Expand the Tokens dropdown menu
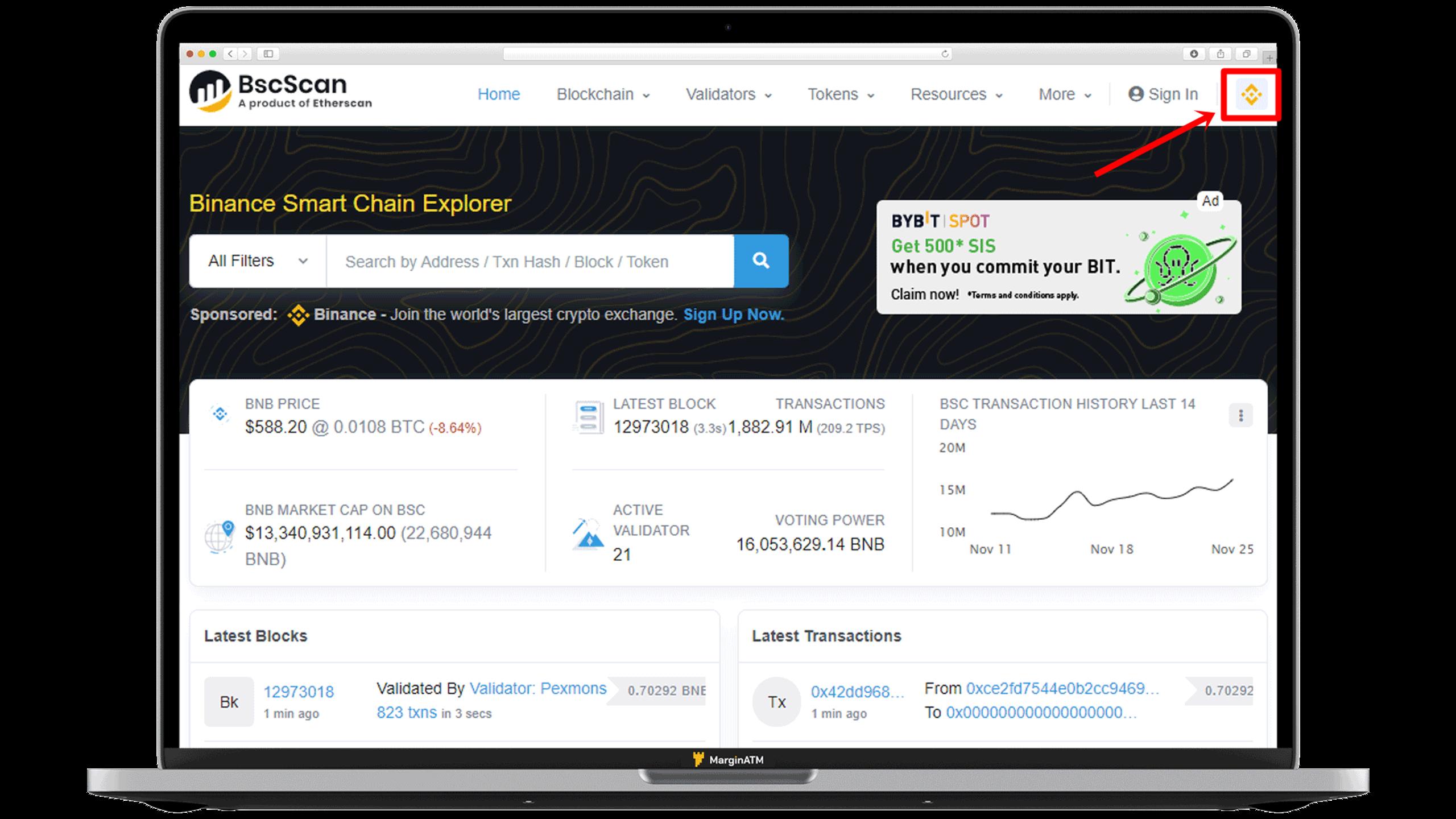This screenshot has width=1456, height=819. tap(840, 94)
